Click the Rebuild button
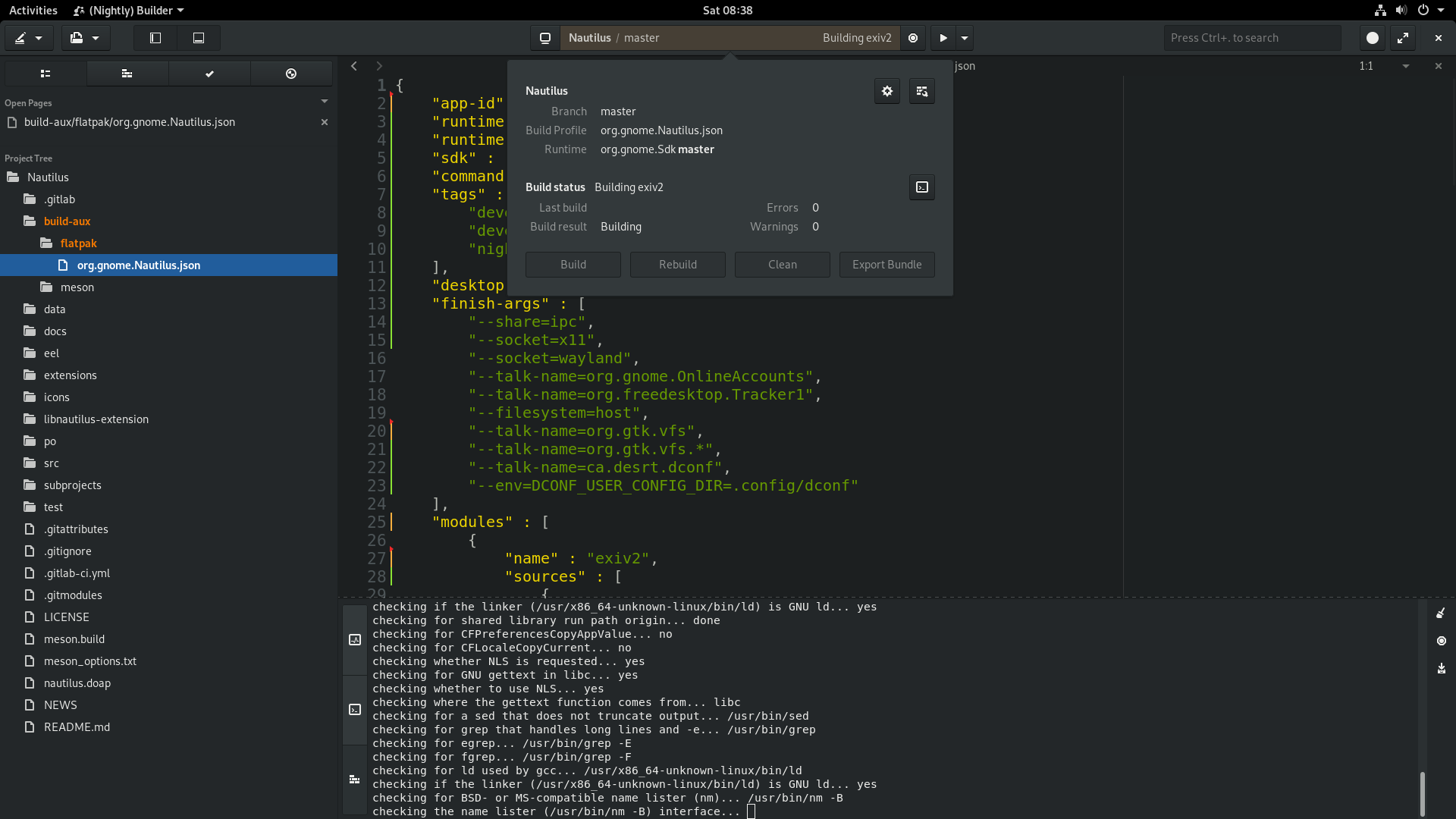 tap(677, 265)
